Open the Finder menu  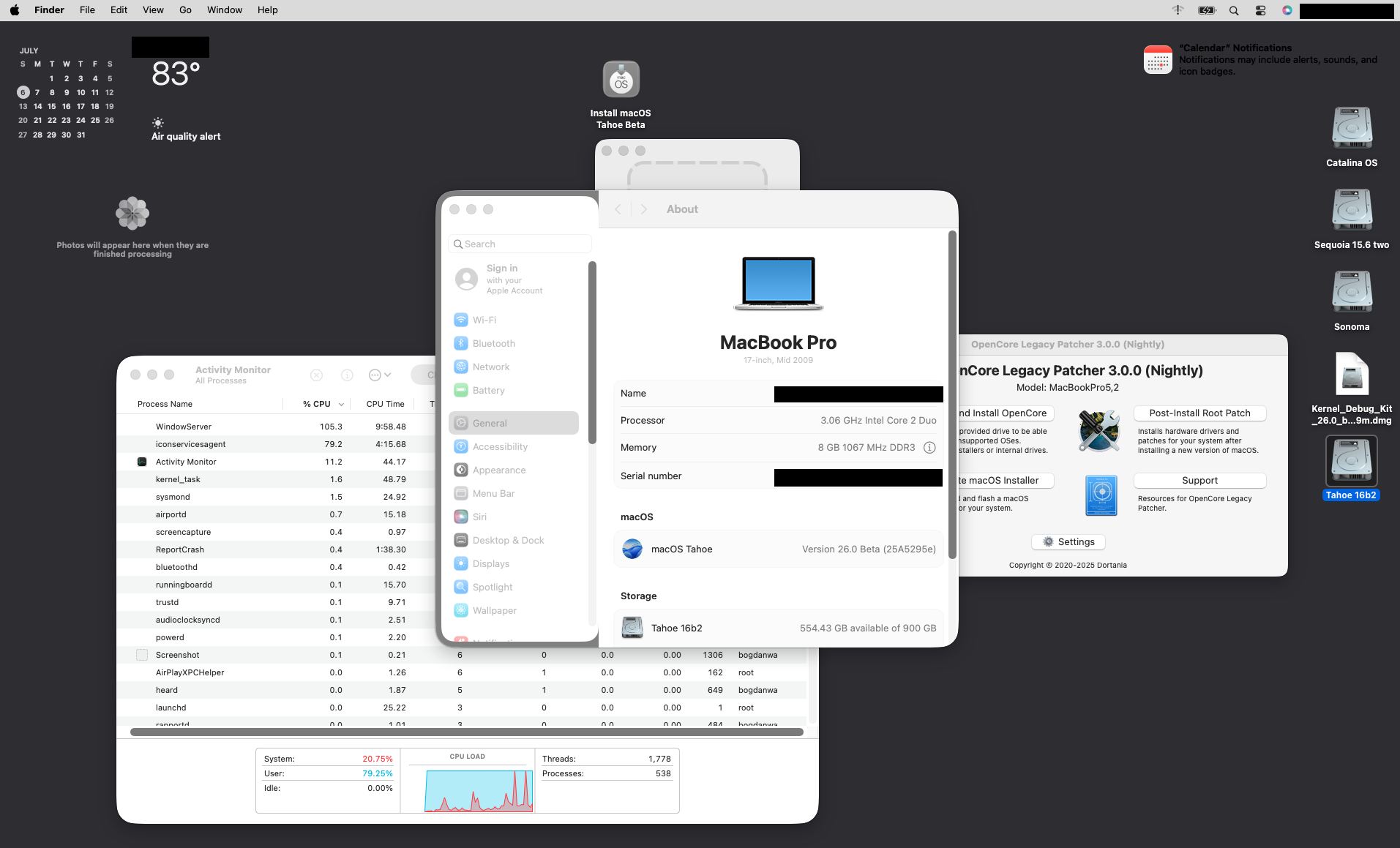tap(49, 10)
